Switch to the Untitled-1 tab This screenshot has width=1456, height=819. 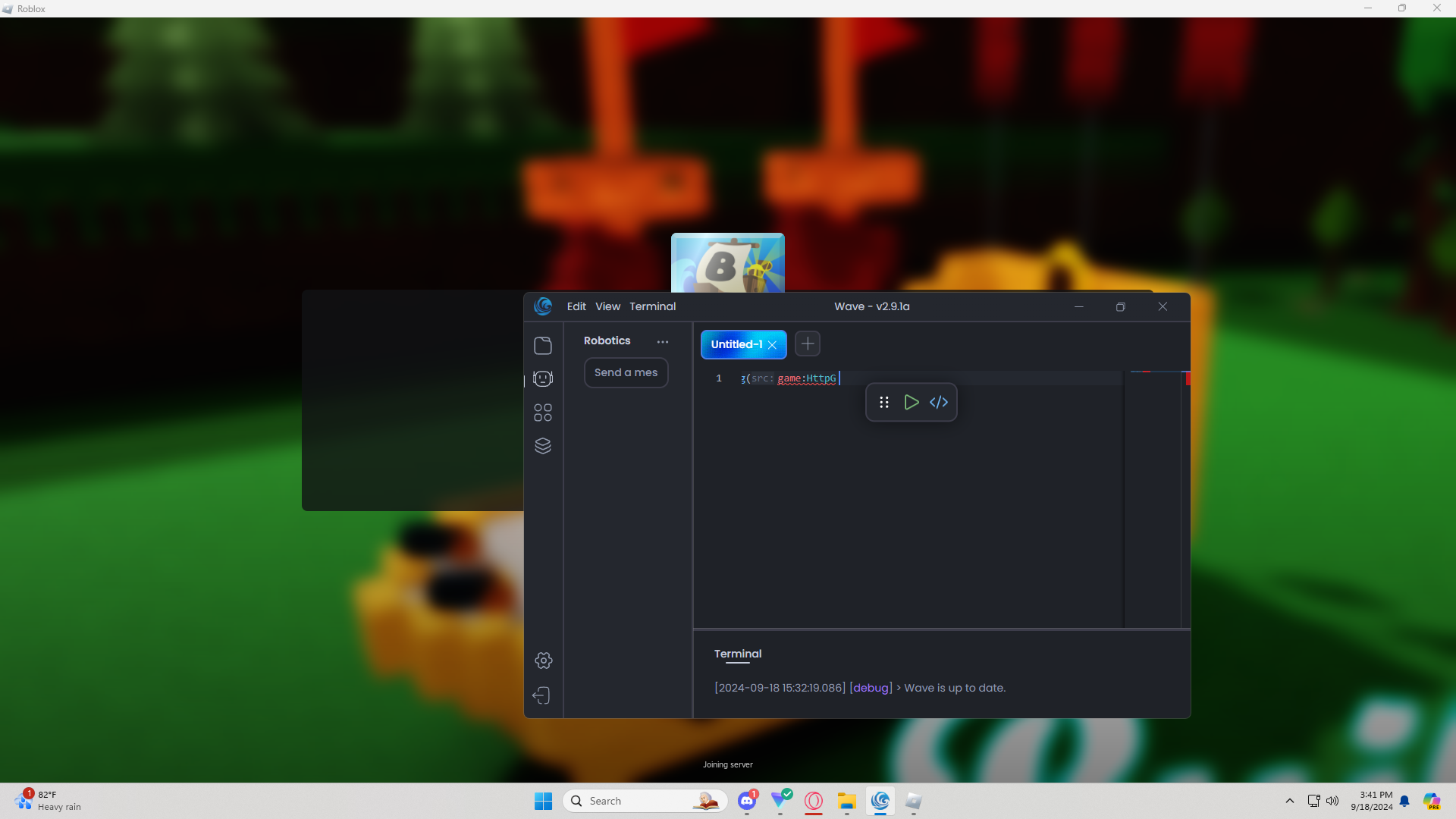point(736,344)
